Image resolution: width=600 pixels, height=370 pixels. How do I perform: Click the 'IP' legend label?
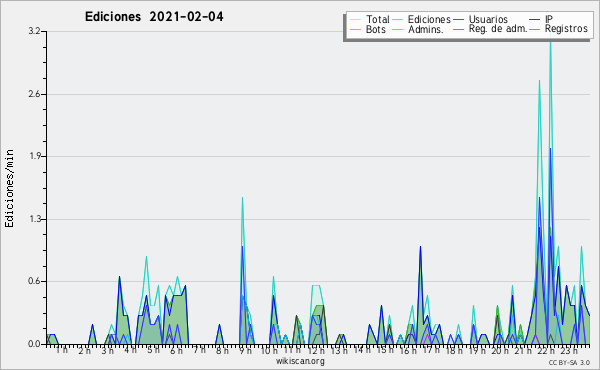549,19
